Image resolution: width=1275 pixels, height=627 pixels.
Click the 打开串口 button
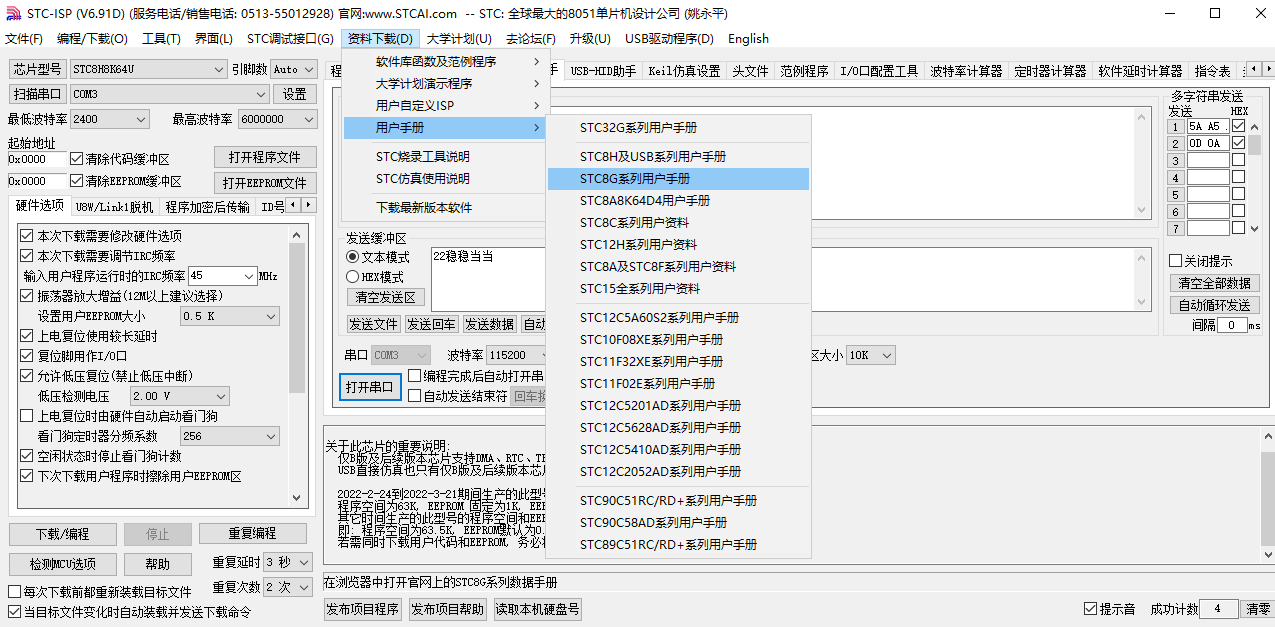370,387
